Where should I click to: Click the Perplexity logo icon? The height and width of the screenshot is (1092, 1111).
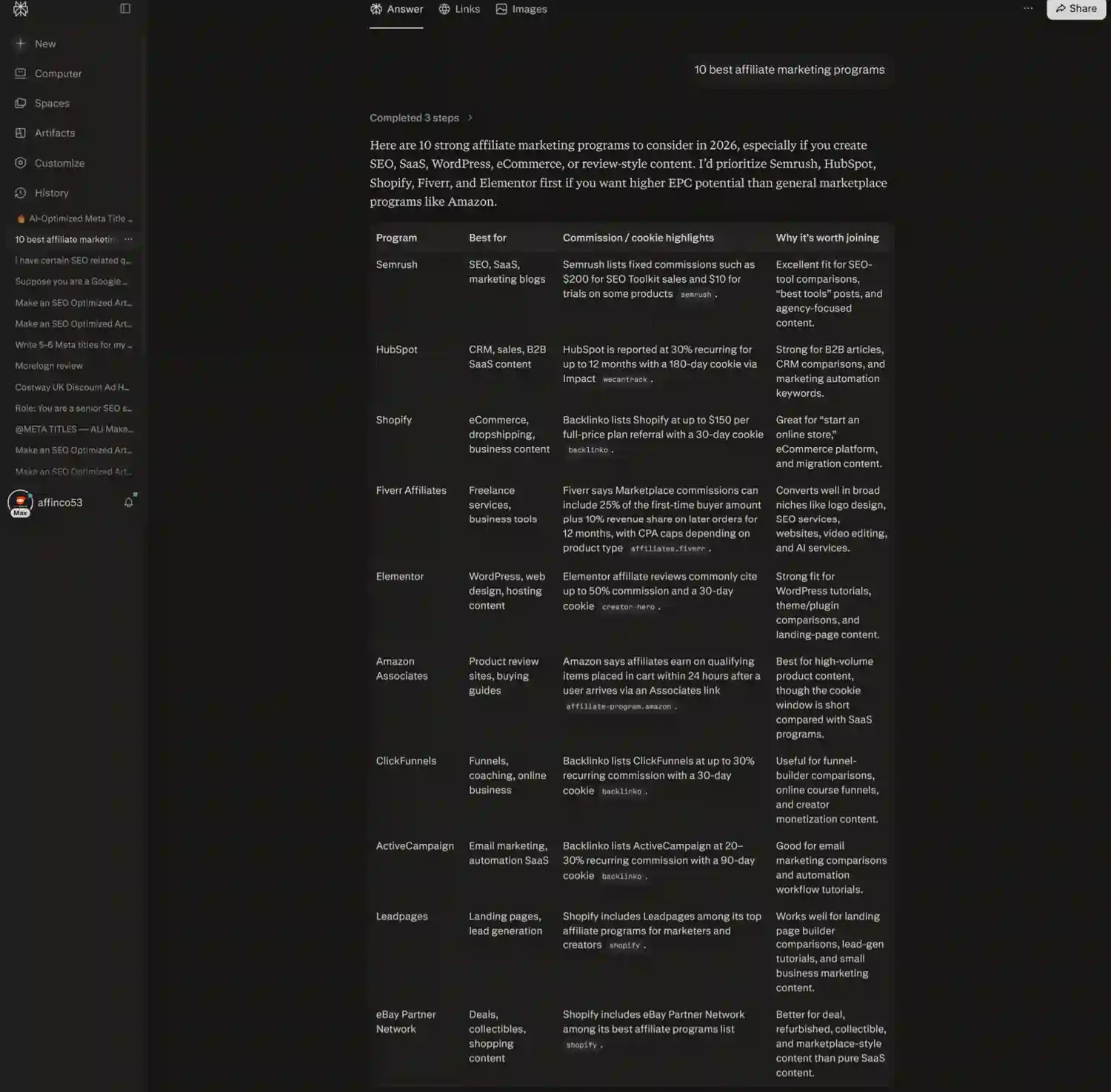coord(21,9)
